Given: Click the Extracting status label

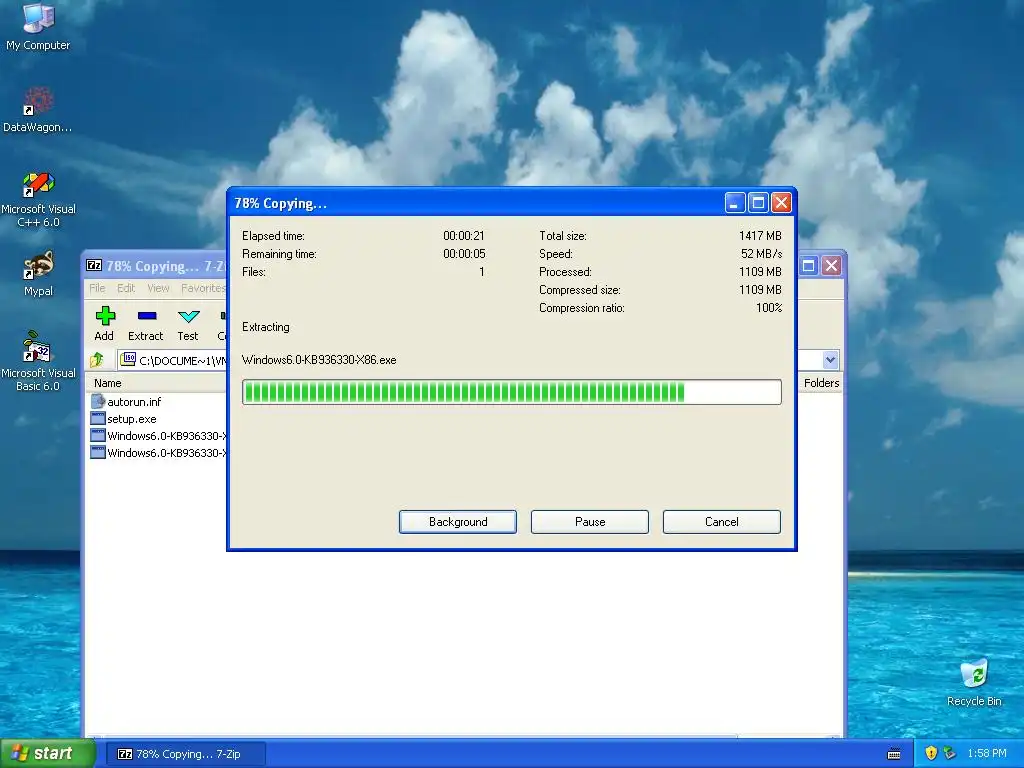Looking at the screenshot, I should click(266, 327).
